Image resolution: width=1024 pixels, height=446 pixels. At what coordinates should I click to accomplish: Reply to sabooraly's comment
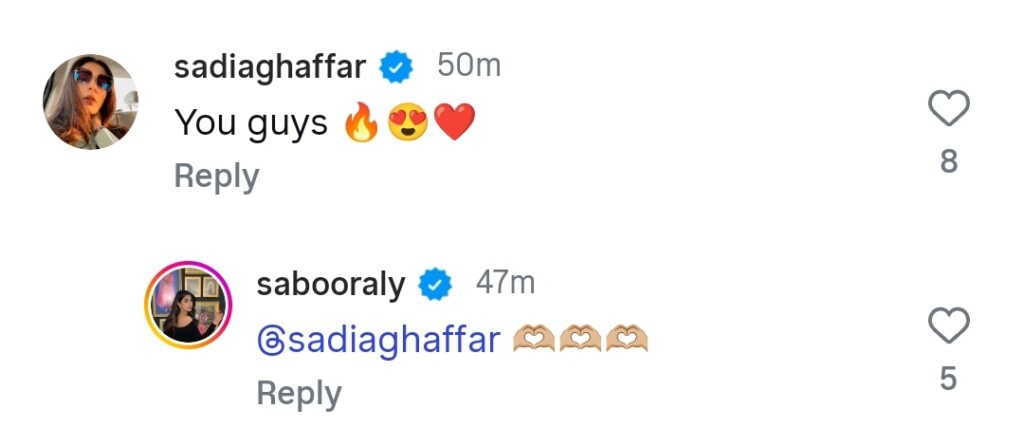coord(298,394)
